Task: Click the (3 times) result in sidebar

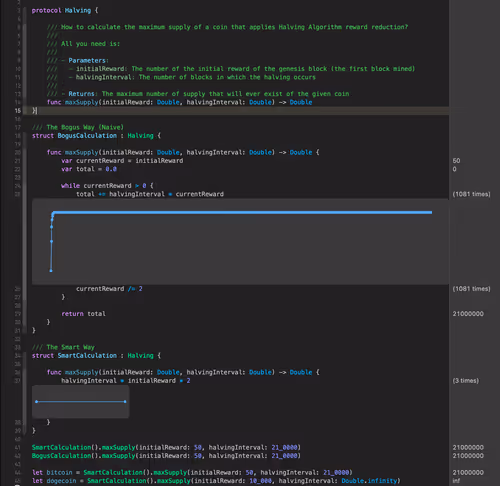Action: pos(465,381)
